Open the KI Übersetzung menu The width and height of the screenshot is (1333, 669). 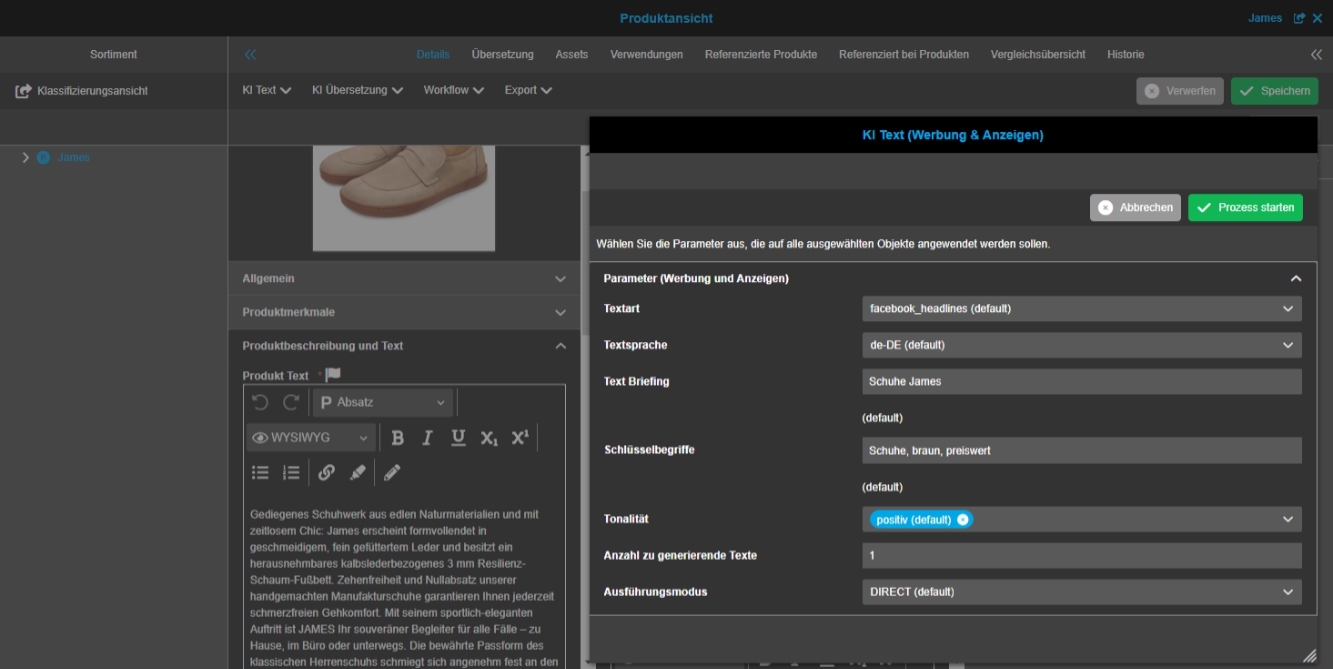[x=357, y=90]
